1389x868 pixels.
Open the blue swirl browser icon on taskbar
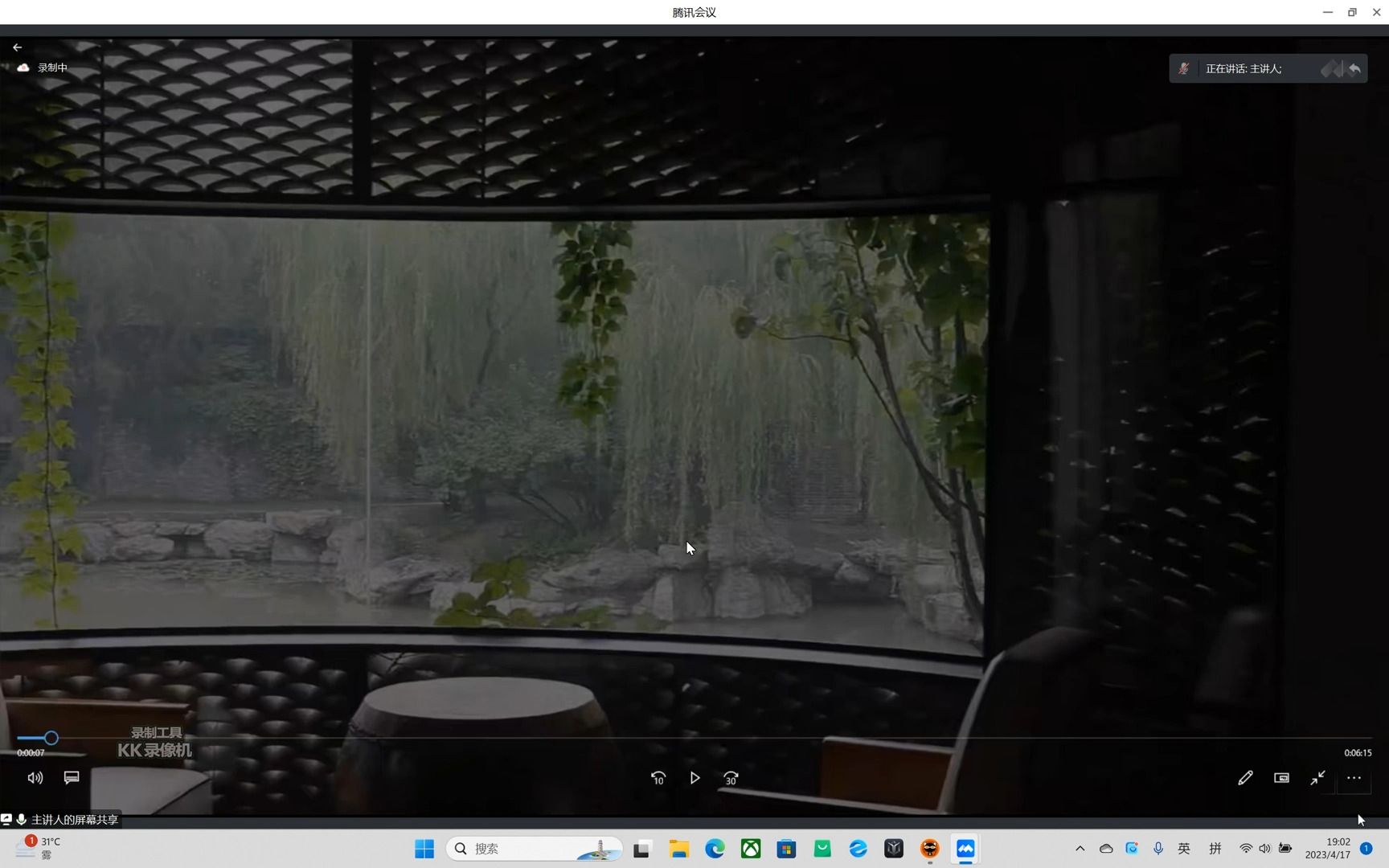pos(858,849)
